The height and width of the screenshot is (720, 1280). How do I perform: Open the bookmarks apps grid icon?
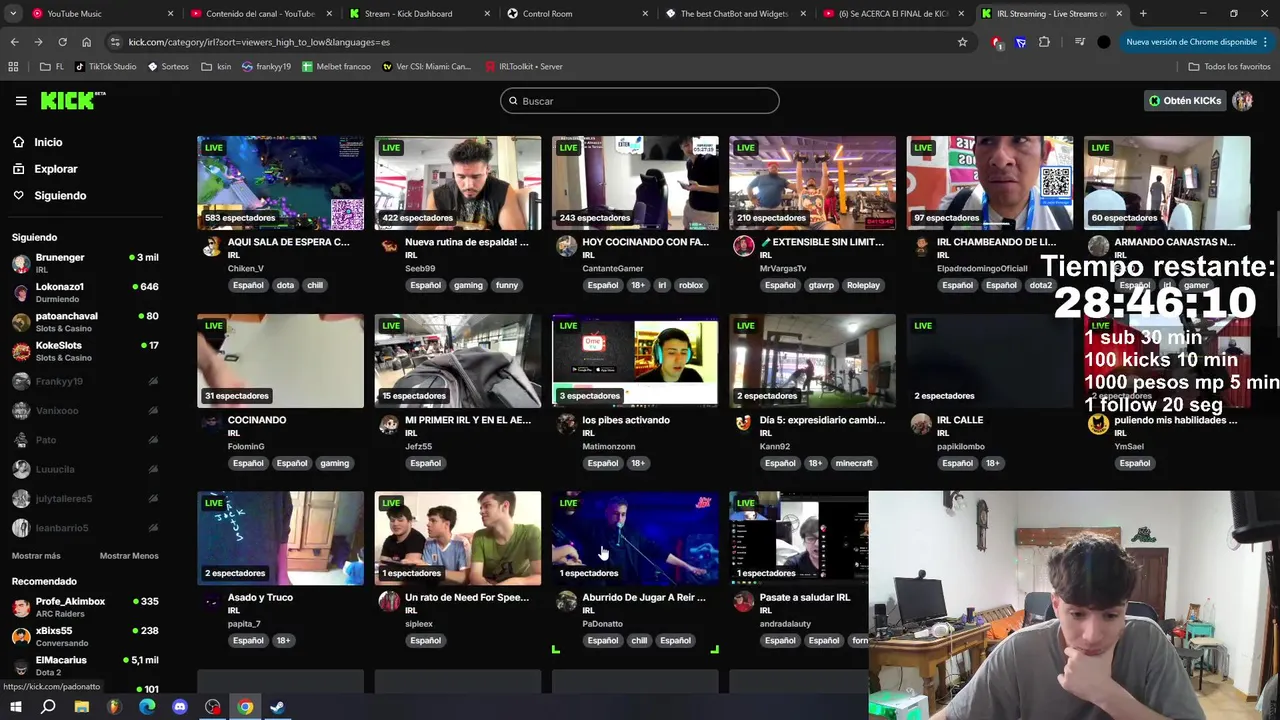[13, 66]
